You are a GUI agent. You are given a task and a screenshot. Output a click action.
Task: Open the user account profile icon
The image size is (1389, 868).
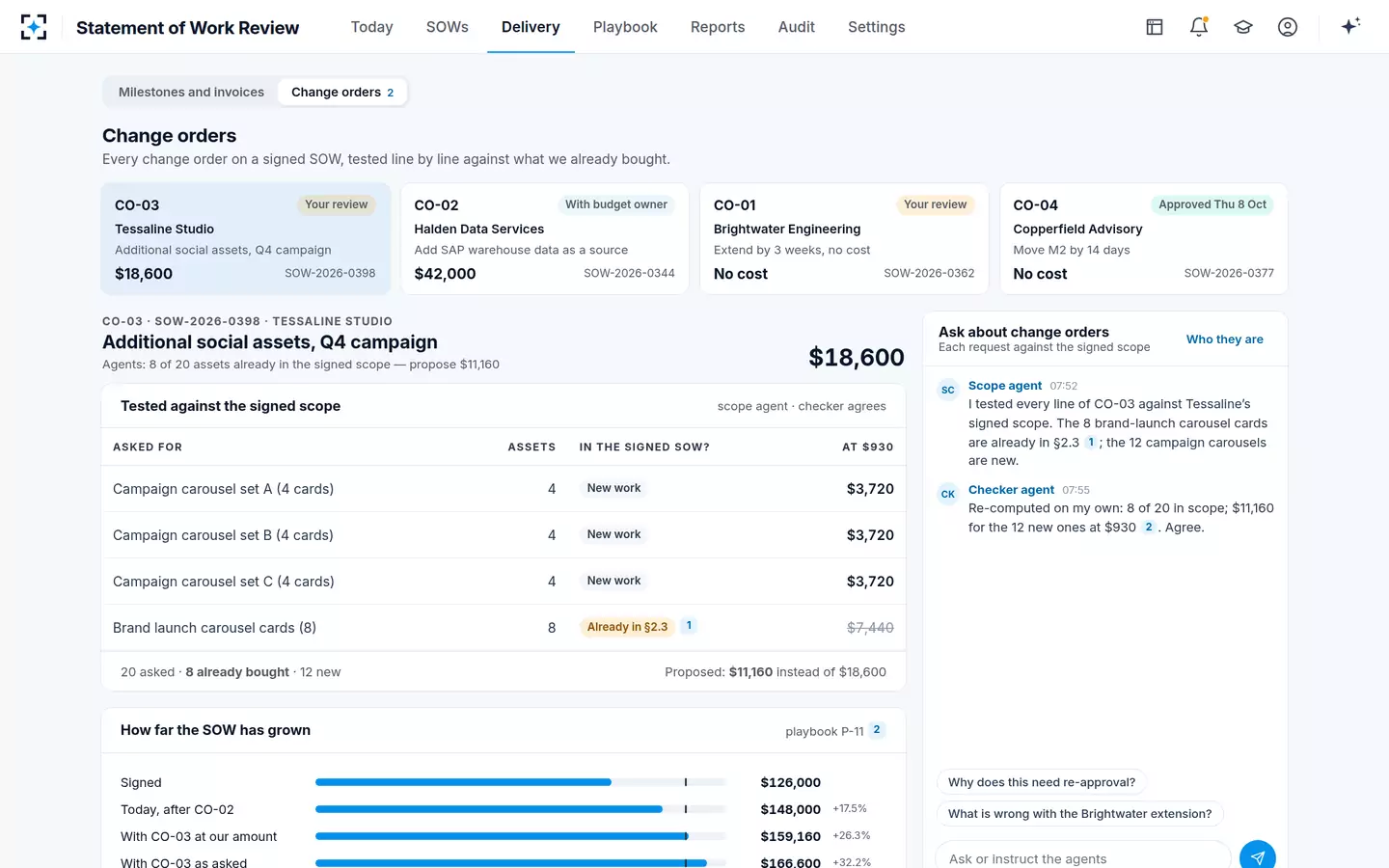tap(1288, 27)
